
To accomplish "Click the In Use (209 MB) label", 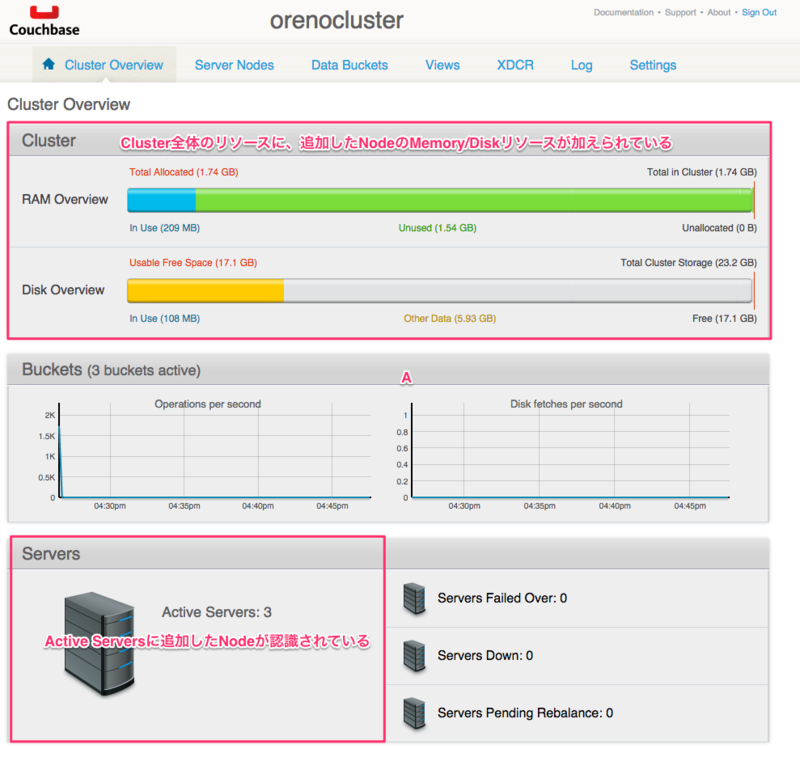I will click(164, 228).
